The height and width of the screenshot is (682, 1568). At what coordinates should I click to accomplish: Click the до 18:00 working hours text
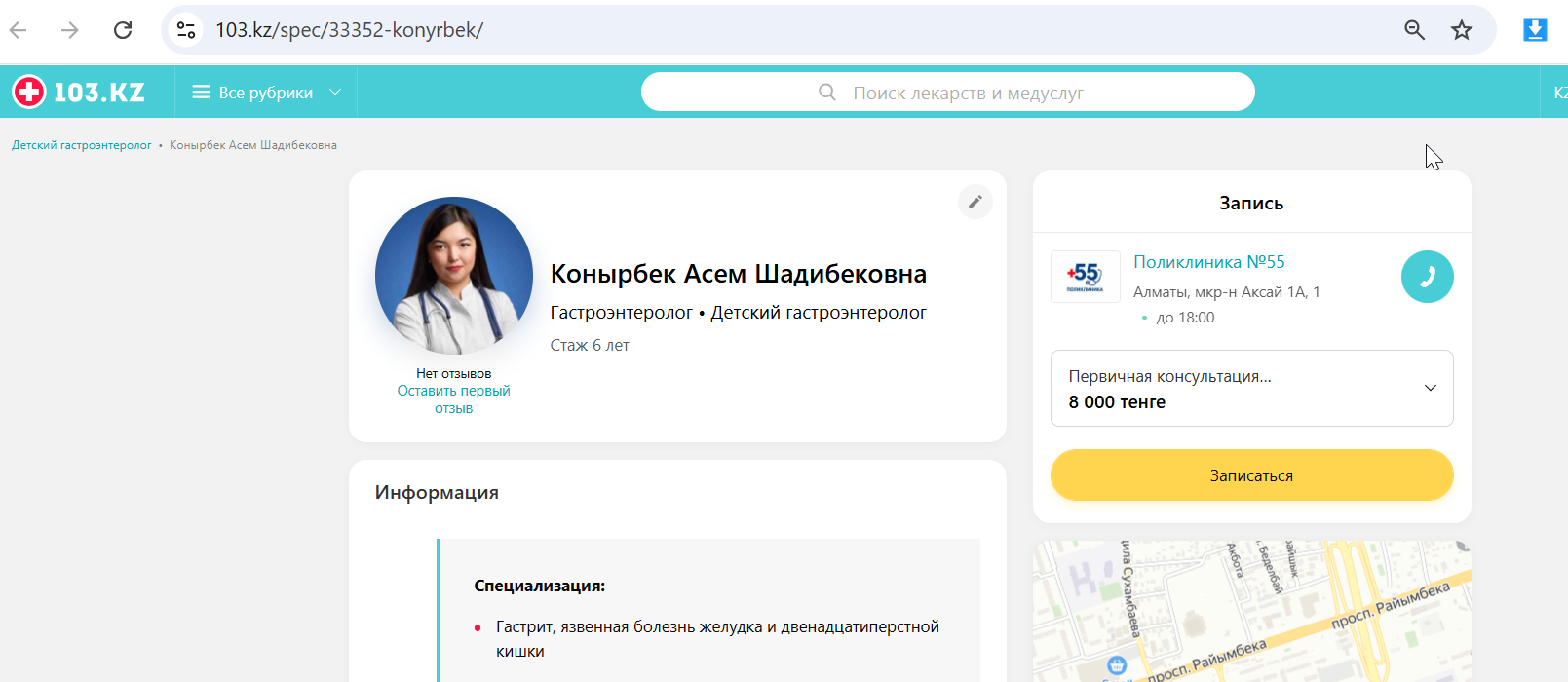click(x=1185, y=318)
